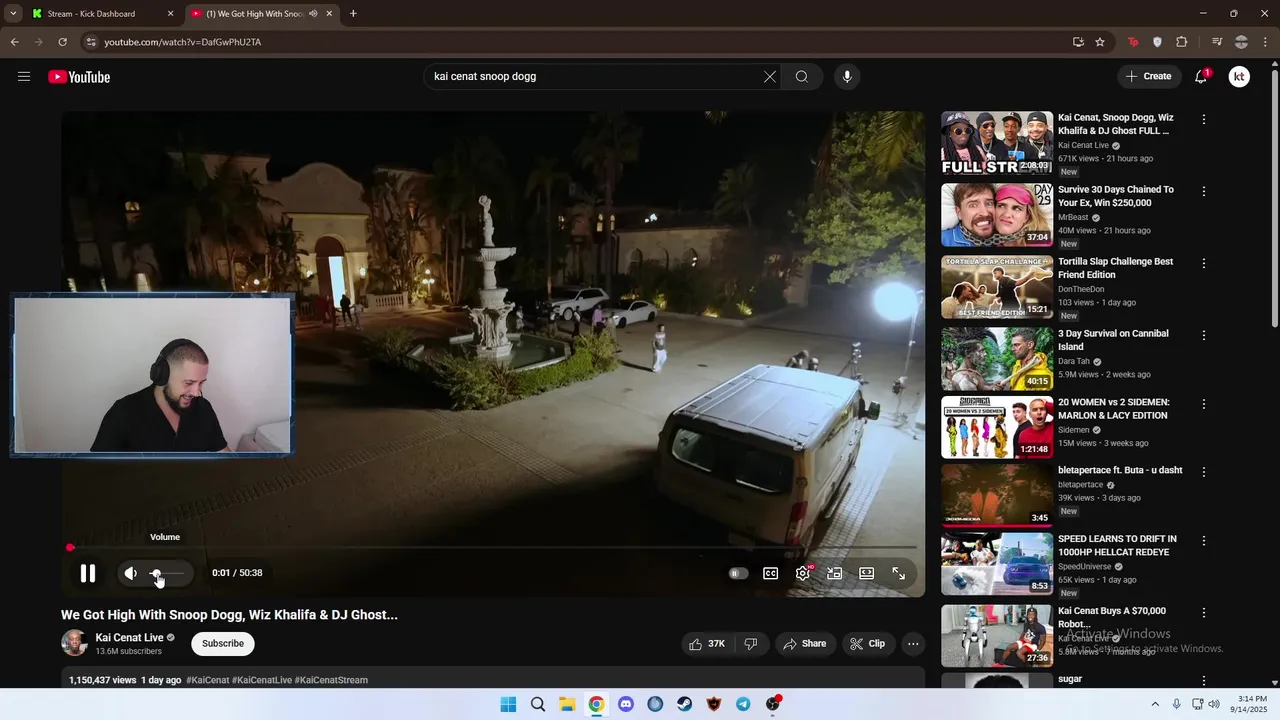Open options for Kai Cenat Buys Robot video
1280x720 pixels.
point(1204,612)
